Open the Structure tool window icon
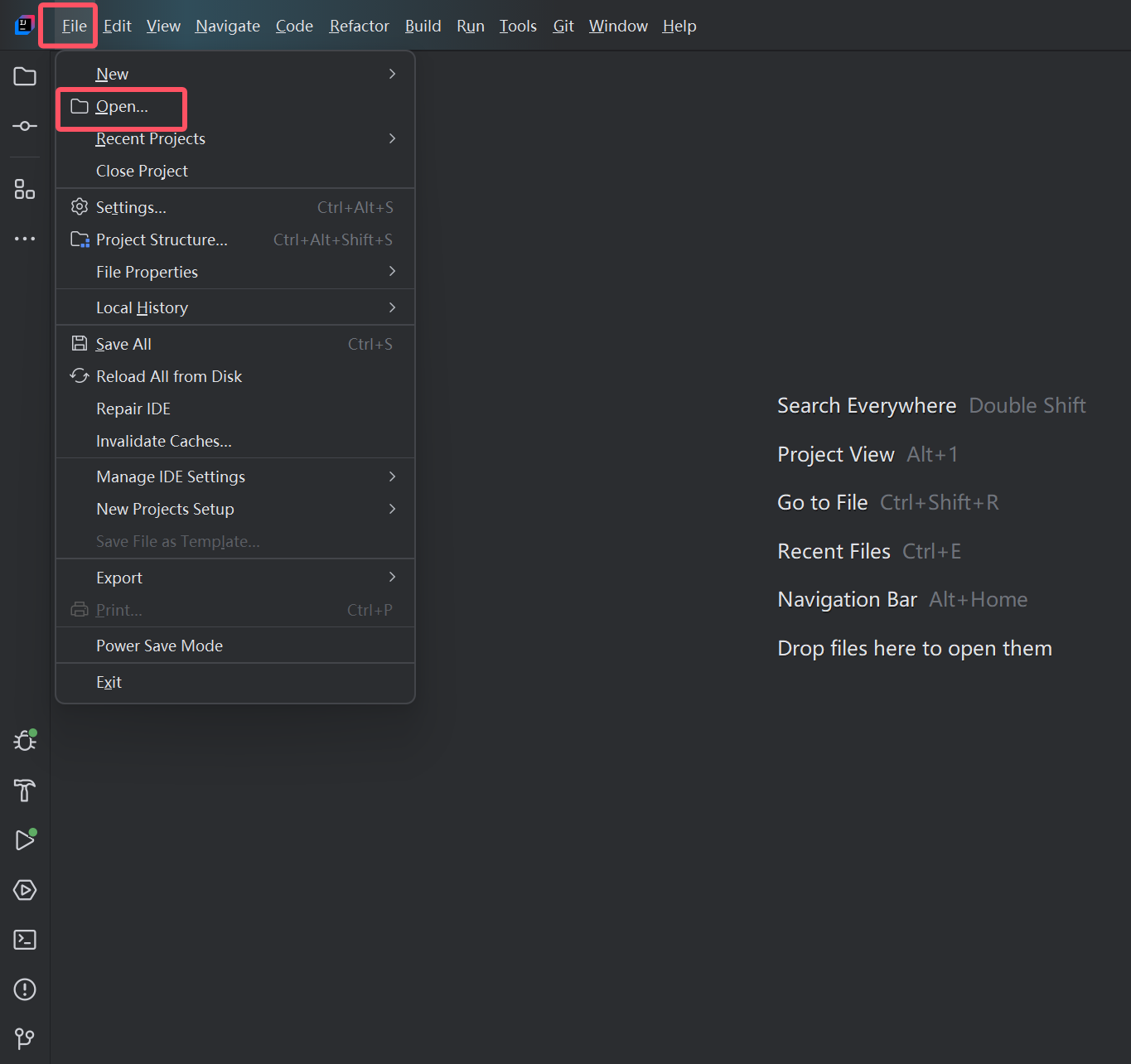1131x1064 pixels. pyautogui.click(x=25, y=190)
